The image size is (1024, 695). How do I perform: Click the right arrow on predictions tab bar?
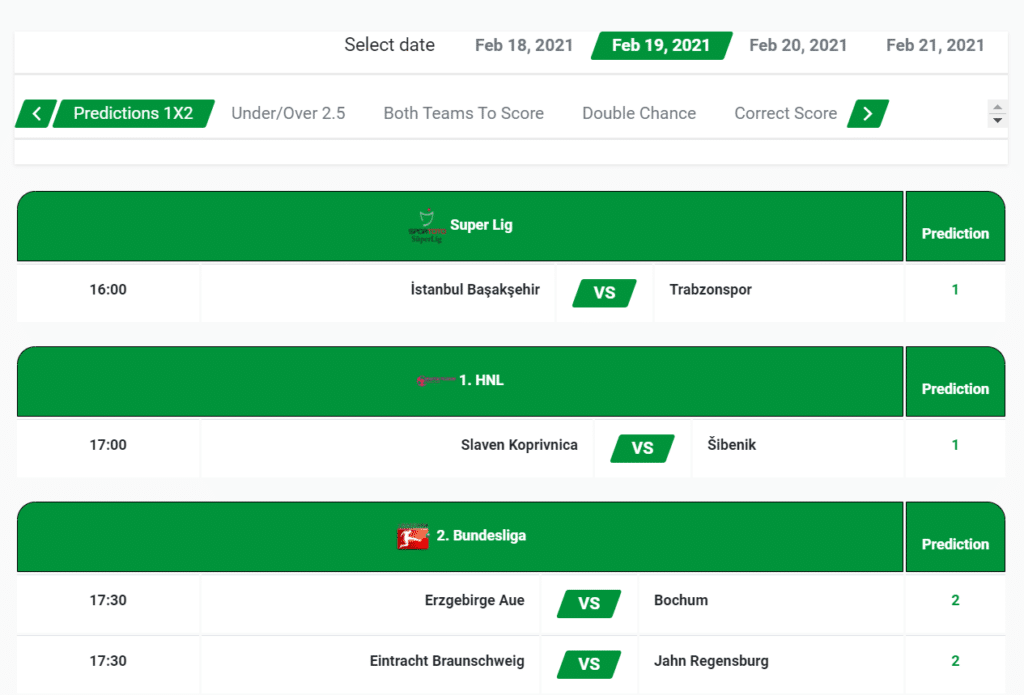click(x=866, y=113)
